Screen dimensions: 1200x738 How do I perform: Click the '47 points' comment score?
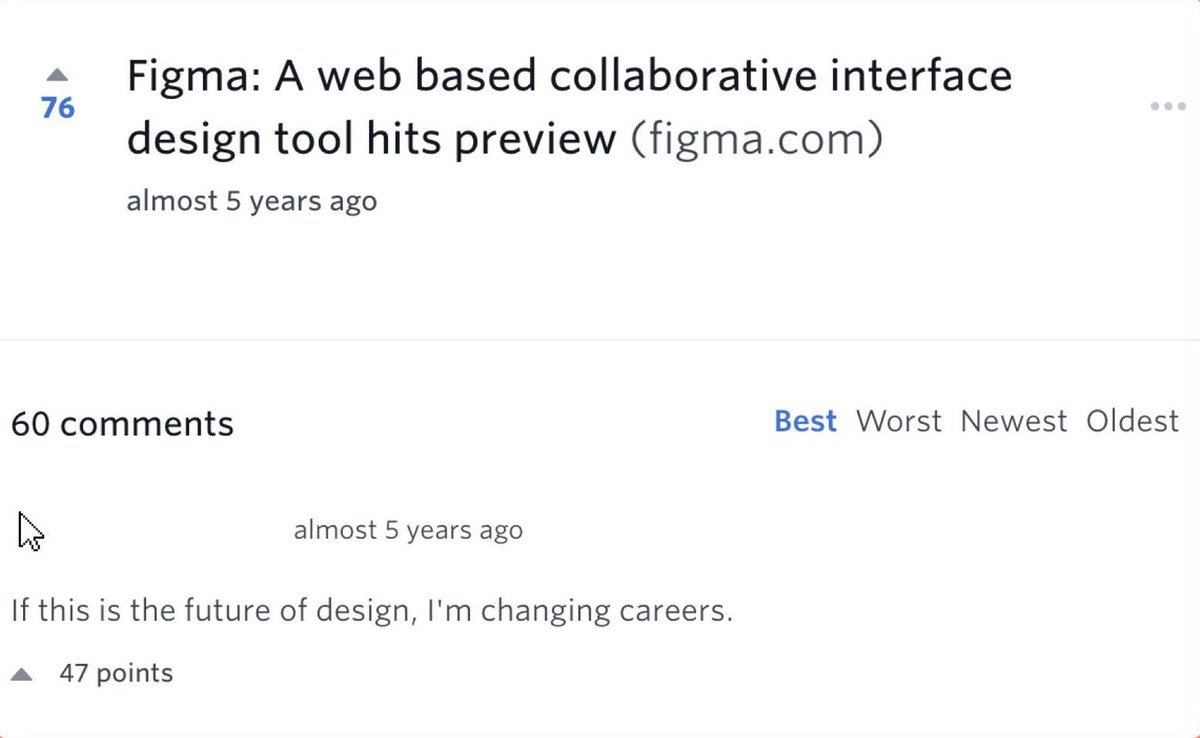point(116,674)
